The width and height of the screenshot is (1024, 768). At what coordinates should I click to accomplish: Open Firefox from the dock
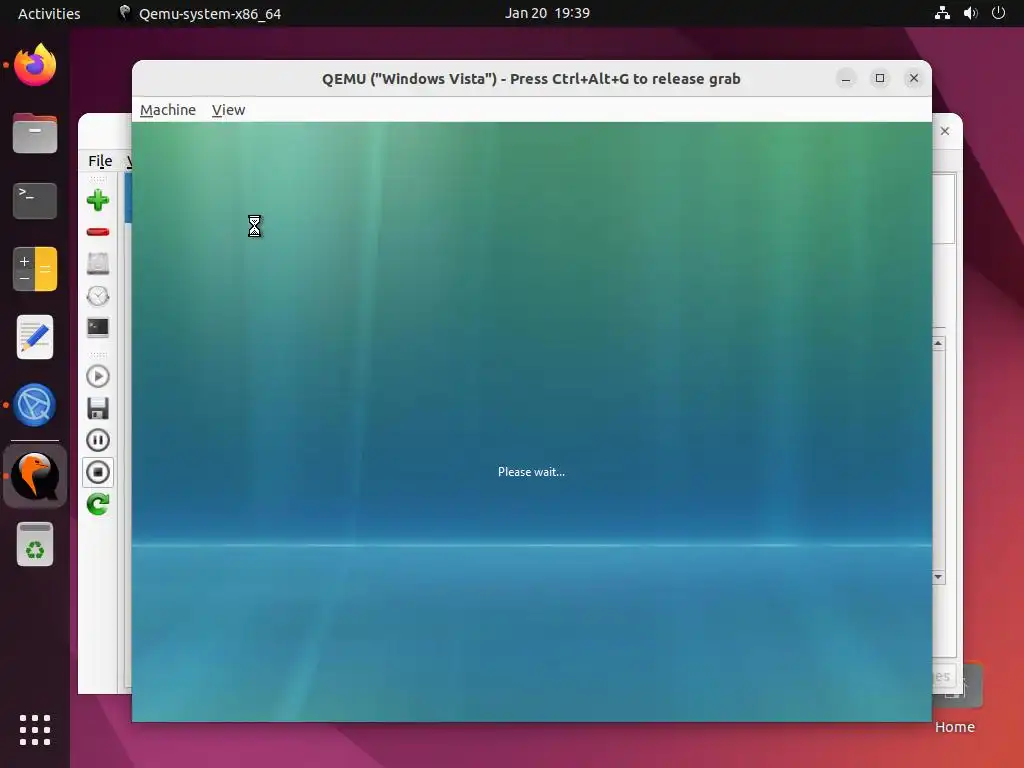(35, 65)
